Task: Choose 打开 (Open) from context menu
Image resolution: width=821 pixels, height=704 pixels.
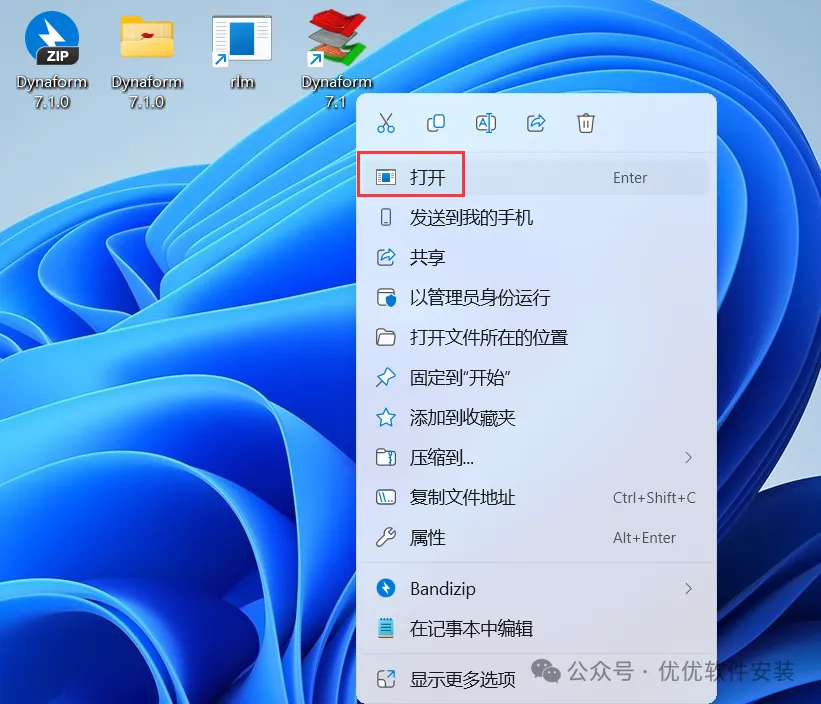Action: tap(536, 177)
